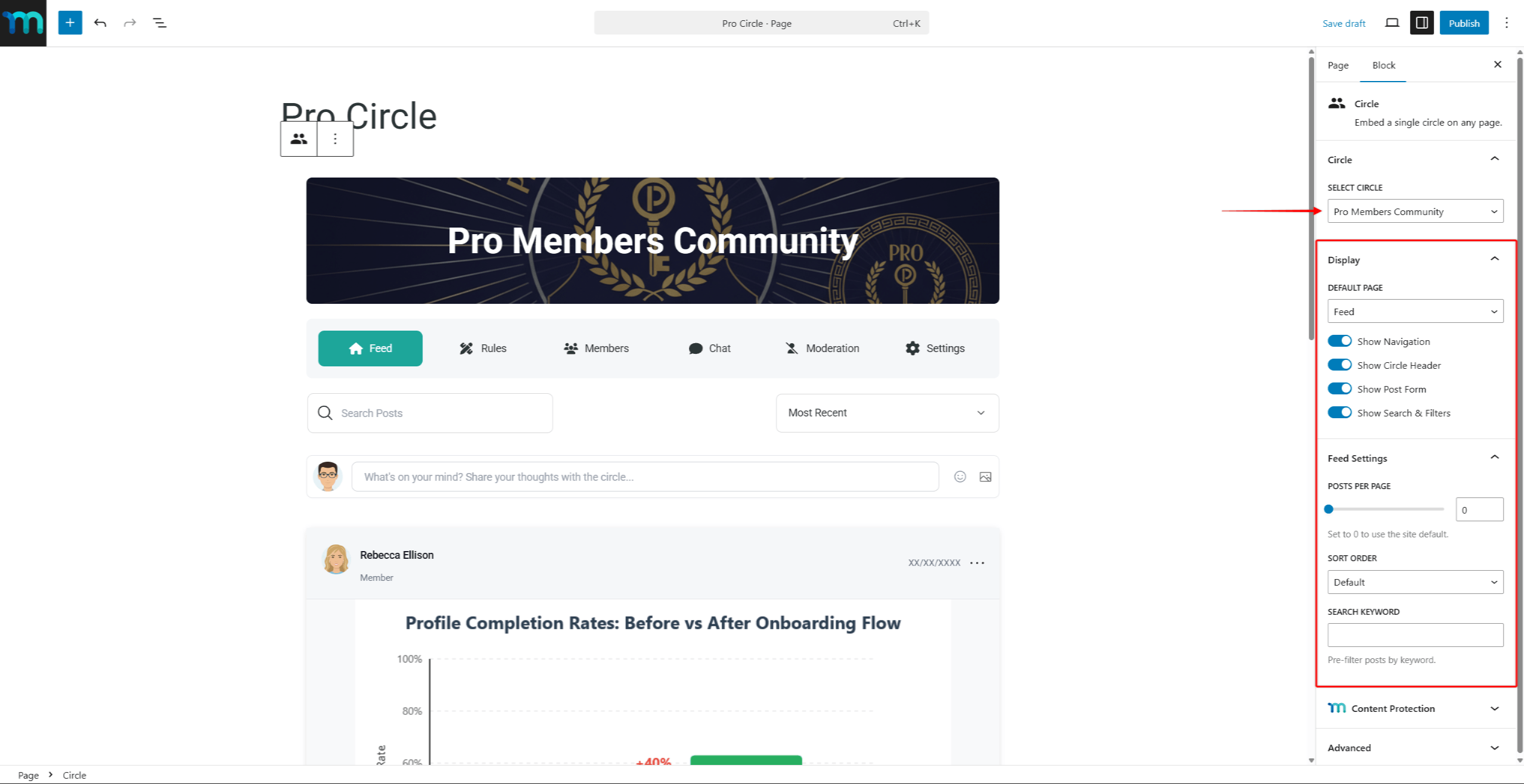Open the block inserter
1524x784 pixels.
tap(70, 23)
